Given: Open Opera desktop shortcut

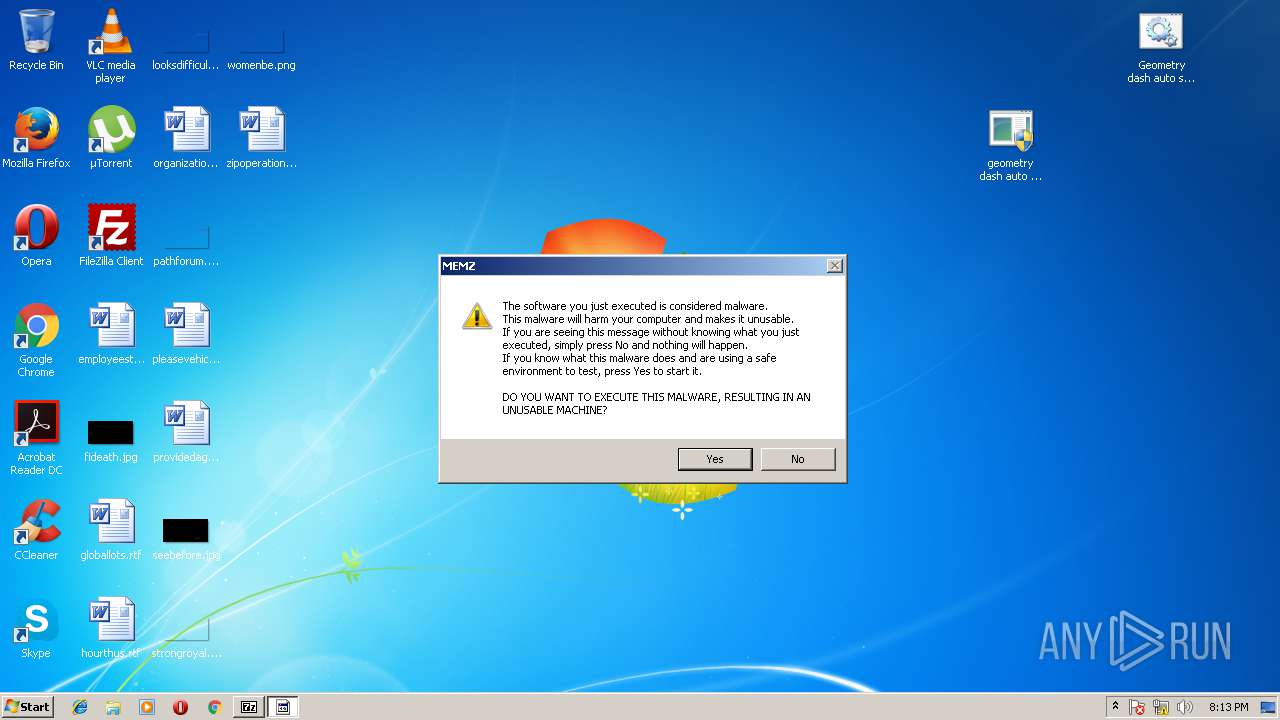Looking at the screenshot, I should pyautogui.click(x=36, y=236).
